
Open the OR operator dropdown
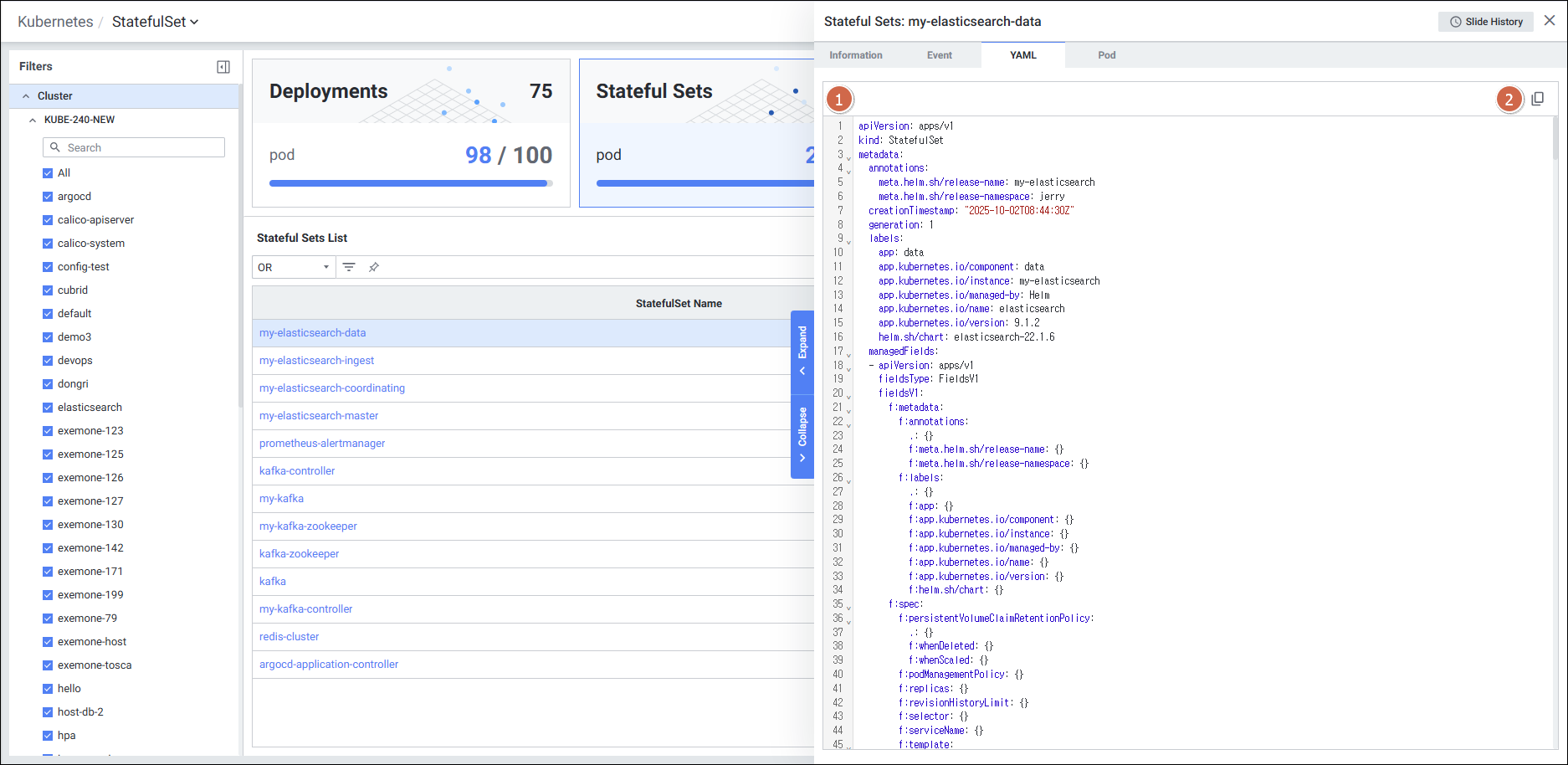(293, 267)
